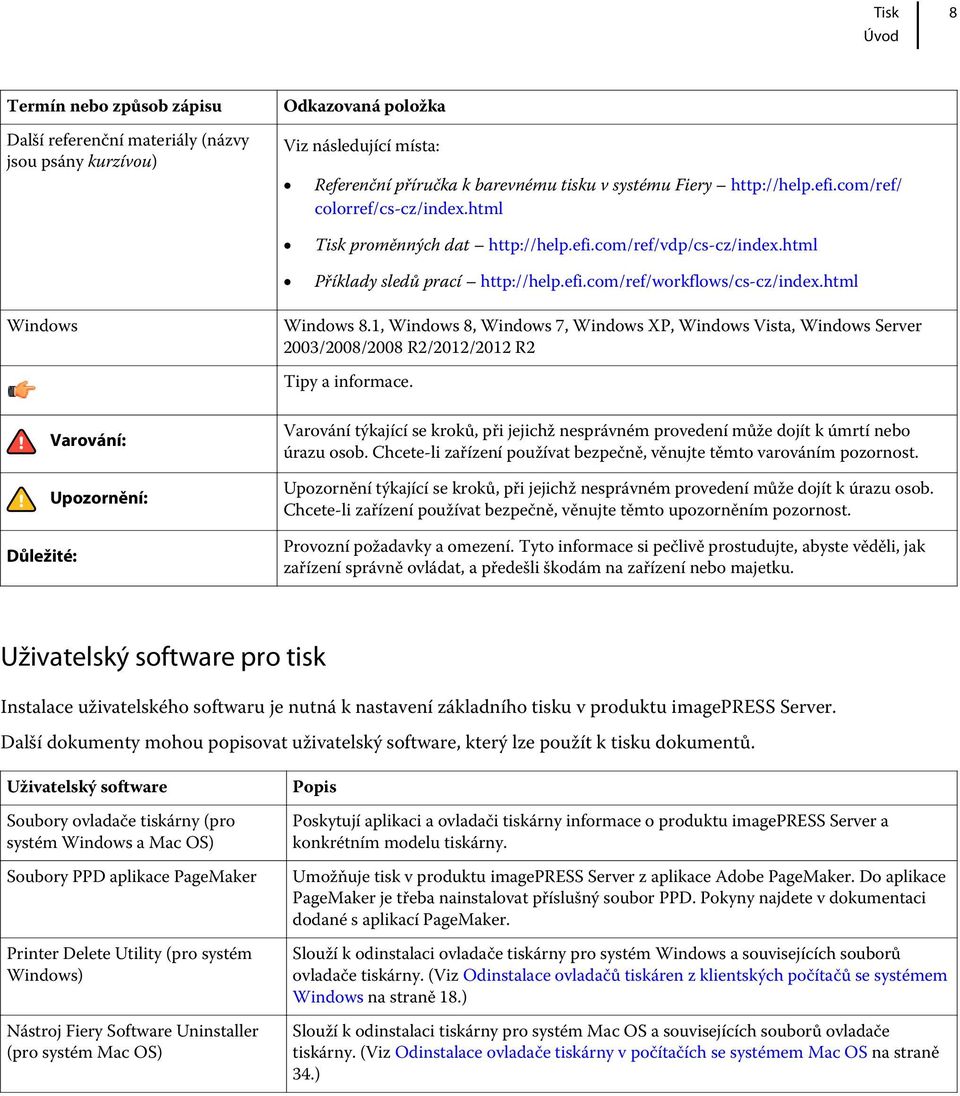Click the red Varování warning triangle icon
Screen dimensions: 960x1096
pyautogui.click(x=22, y=442)
